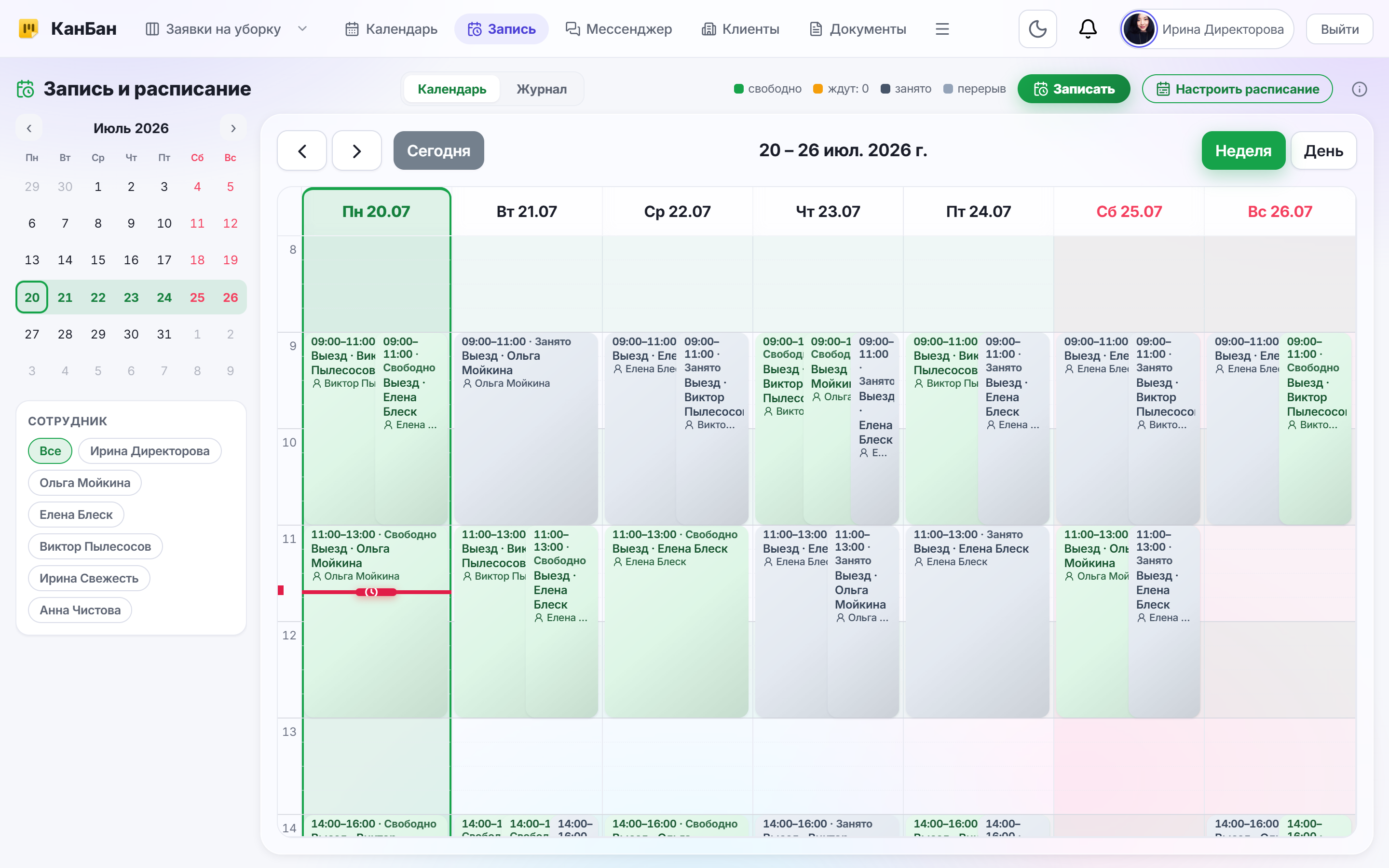Screen dimensions: 1389x868
Task: Go to next week arrow
Action: [356, 150]
